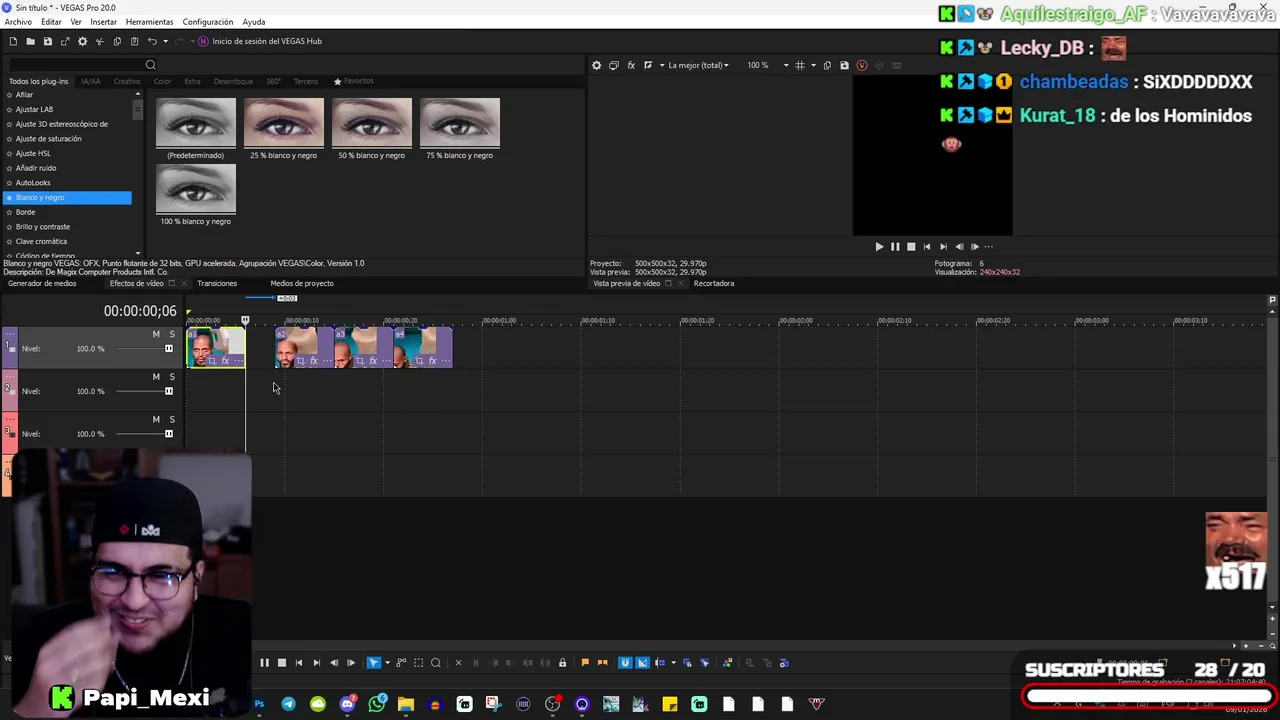Screen dimensions: 1280x720
Task: Switch to Generador de medios tab
Action: (x=42, y=283)
